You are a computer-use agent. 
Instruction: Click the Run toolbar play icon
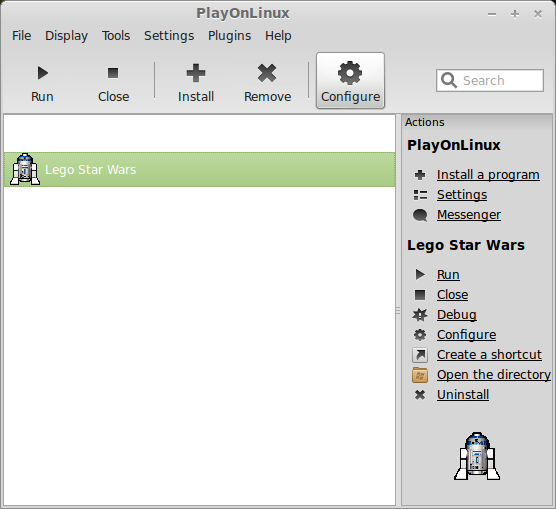point(43,73)
